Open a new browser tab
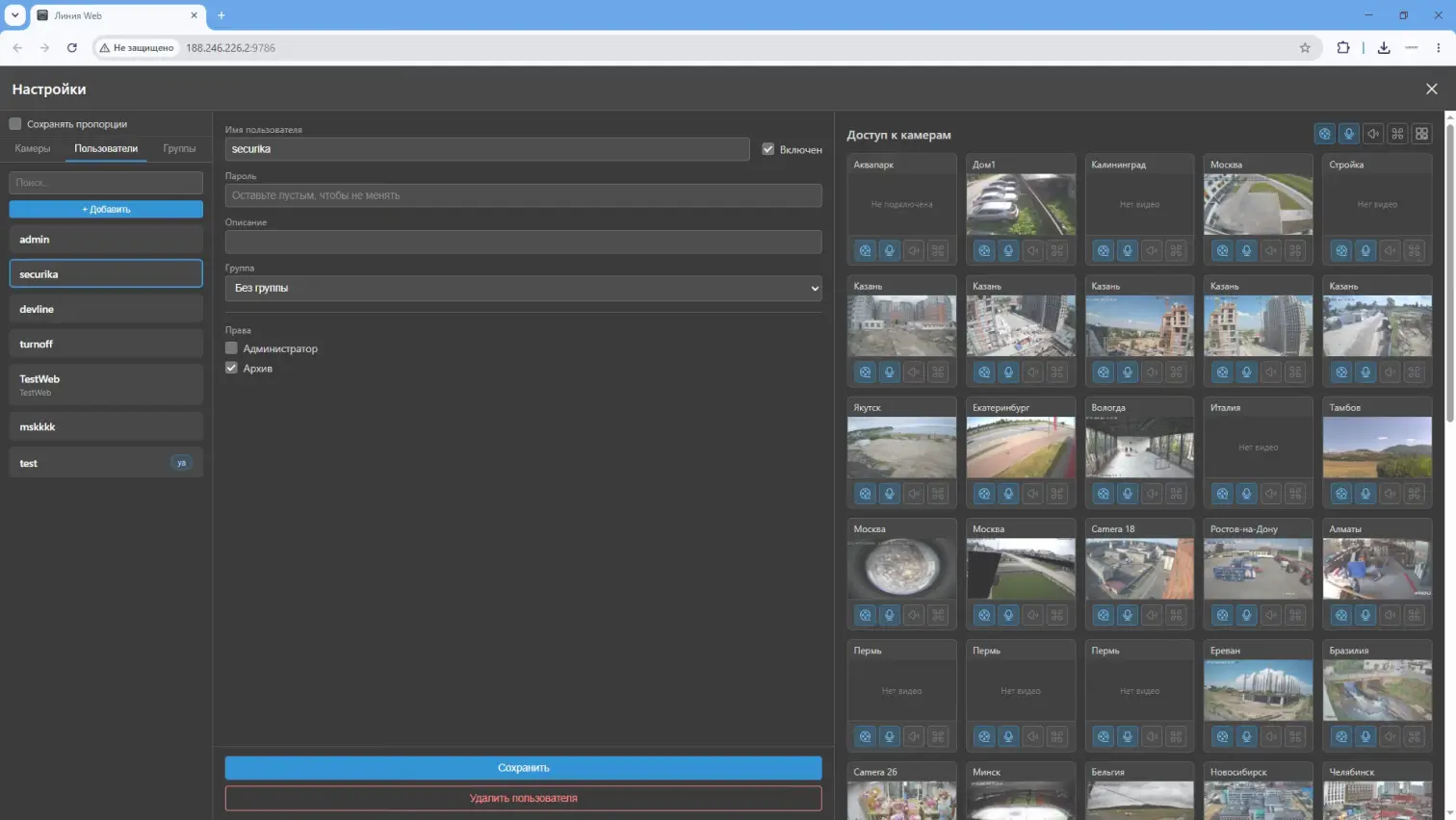Image resolution: width=1456 pixels, height=820 pixels. point(221,15)
